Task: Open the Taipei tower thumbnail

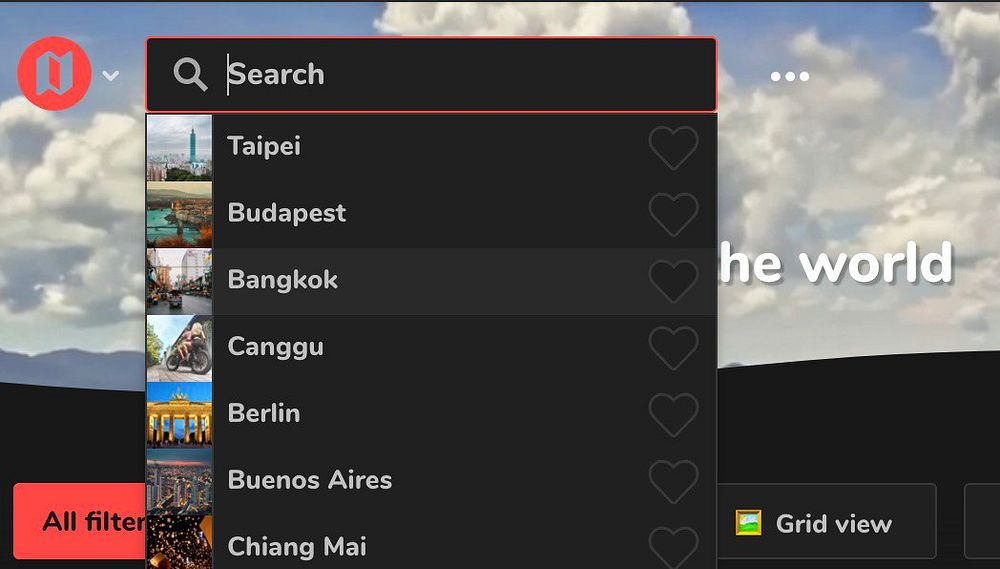Action: coord(179,147)
